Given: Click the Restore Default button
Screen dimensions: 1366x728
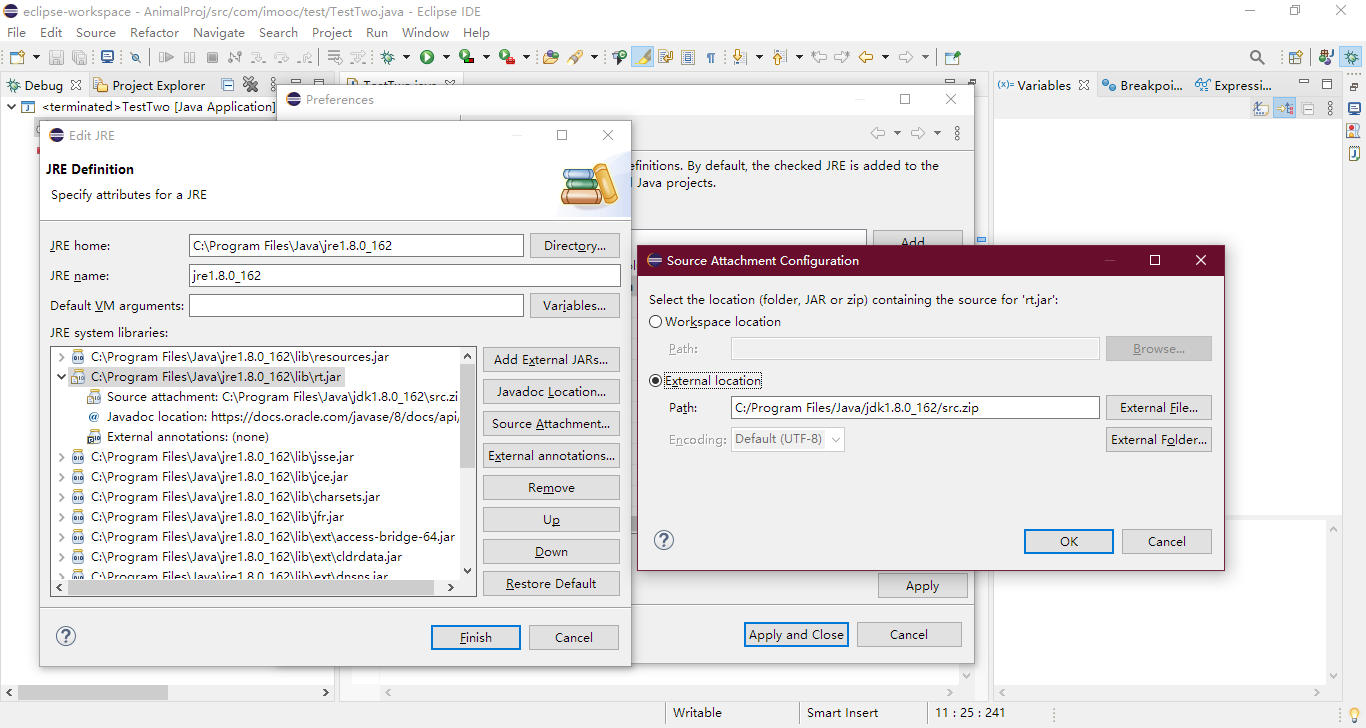Looking at the screenshot, I should click(551, 583).
